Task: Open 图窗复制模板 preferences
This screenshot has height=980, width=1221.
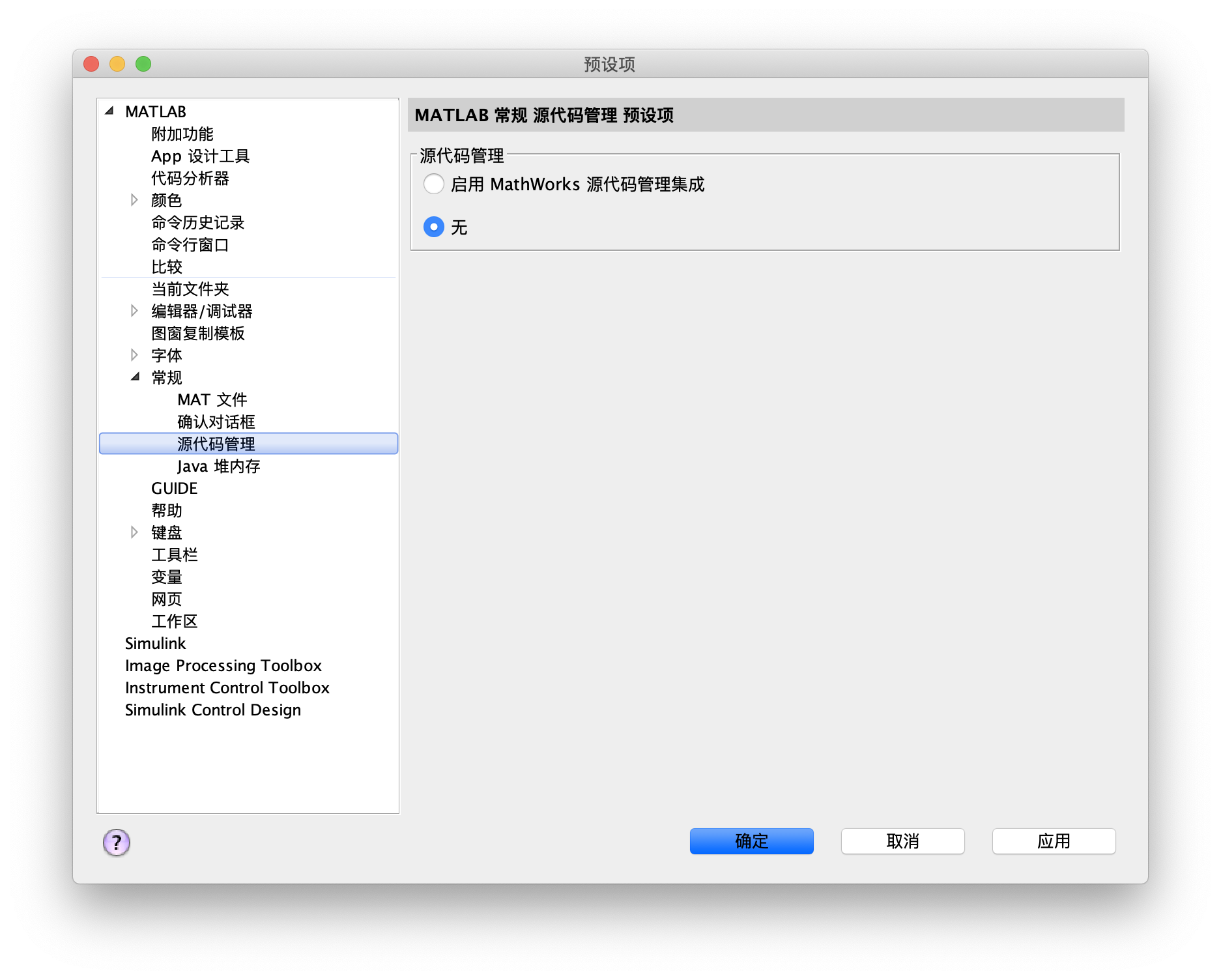Action: pyautogui.click(x=198, y=334)
